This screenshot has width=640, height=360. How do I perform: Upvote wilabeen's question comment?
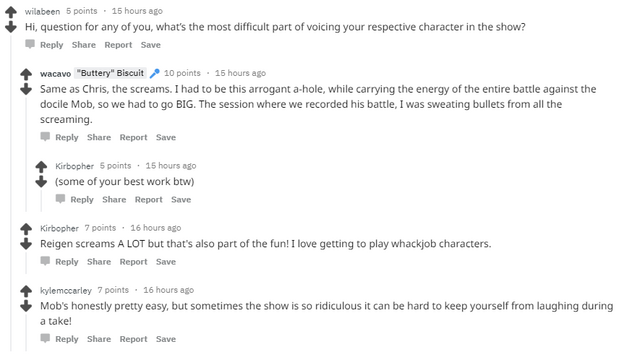coord(11,12)
